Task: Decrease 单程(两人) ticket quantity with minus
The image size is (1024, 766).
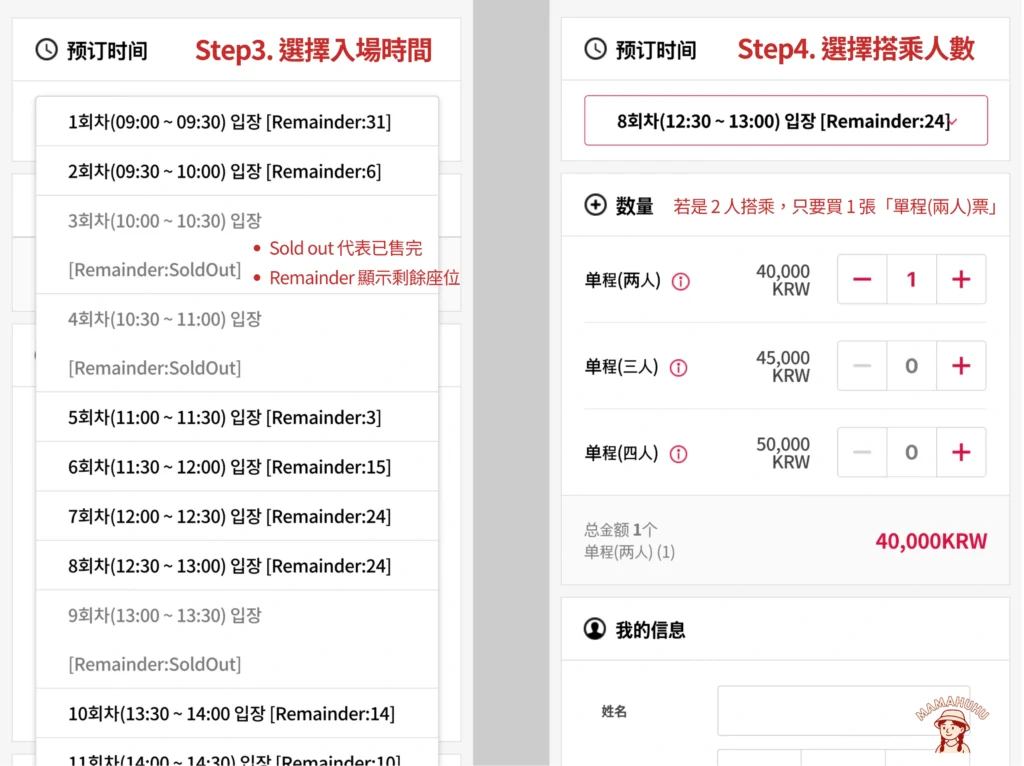Action: (862, 279)
